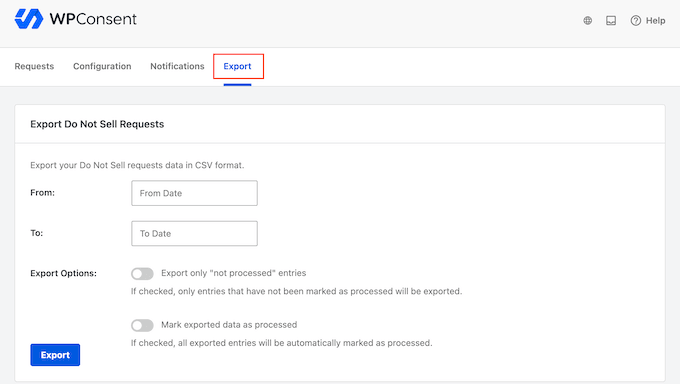Click the blue Export button

[x=55, y=355]
